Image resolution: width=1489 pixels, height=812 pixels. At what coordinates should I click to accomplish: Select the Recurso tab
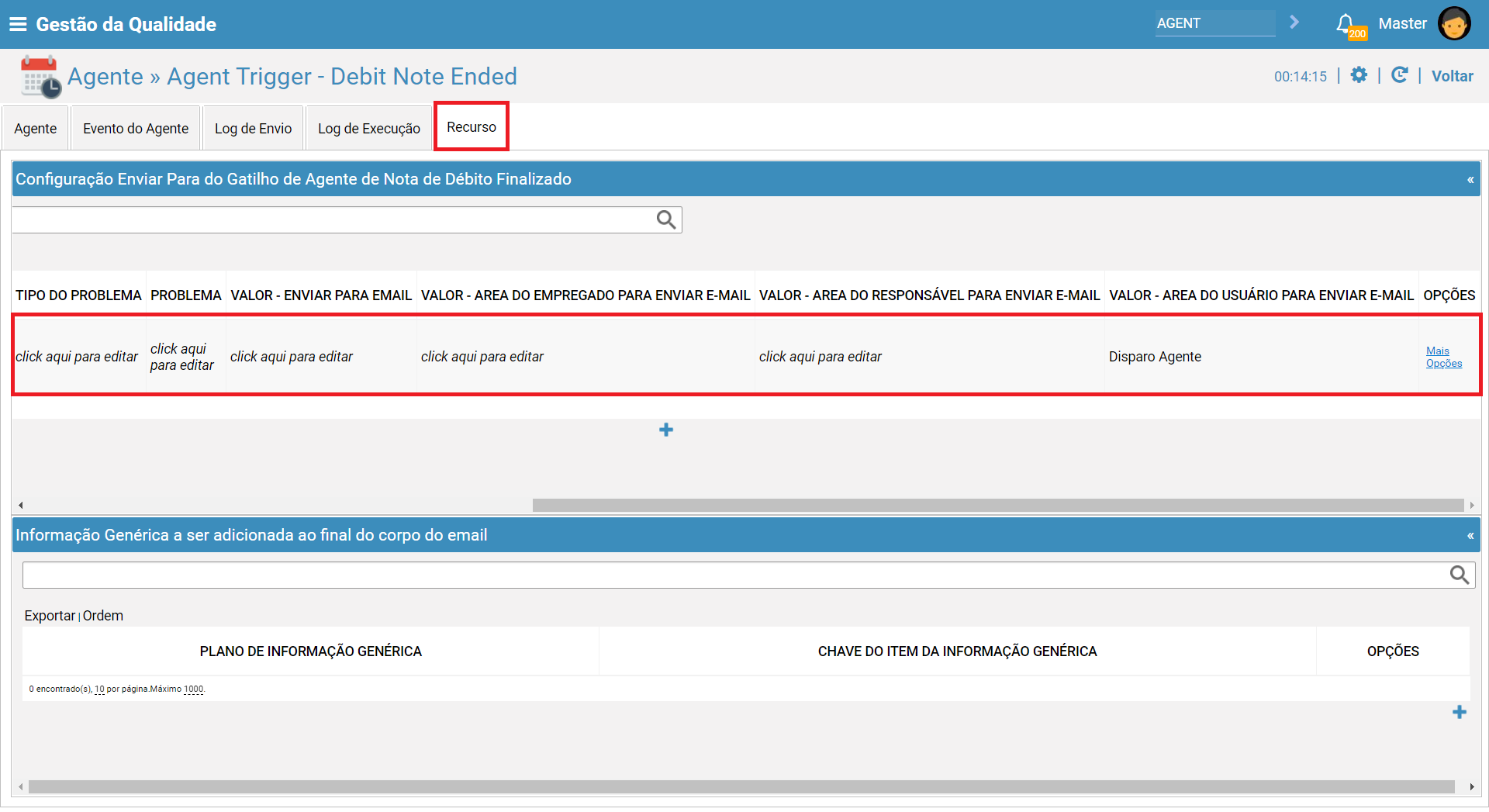pyautogui.click(x=472, y=126)
